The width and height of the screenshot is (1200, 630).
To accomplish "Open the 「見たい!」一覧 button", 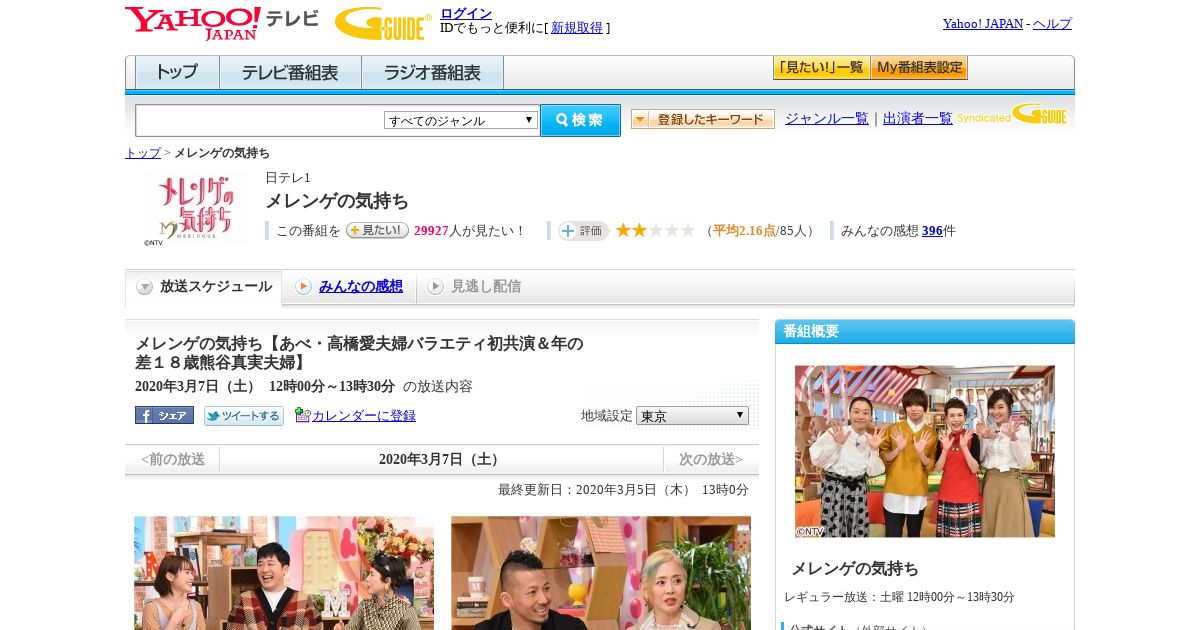I will coord(821,68).
